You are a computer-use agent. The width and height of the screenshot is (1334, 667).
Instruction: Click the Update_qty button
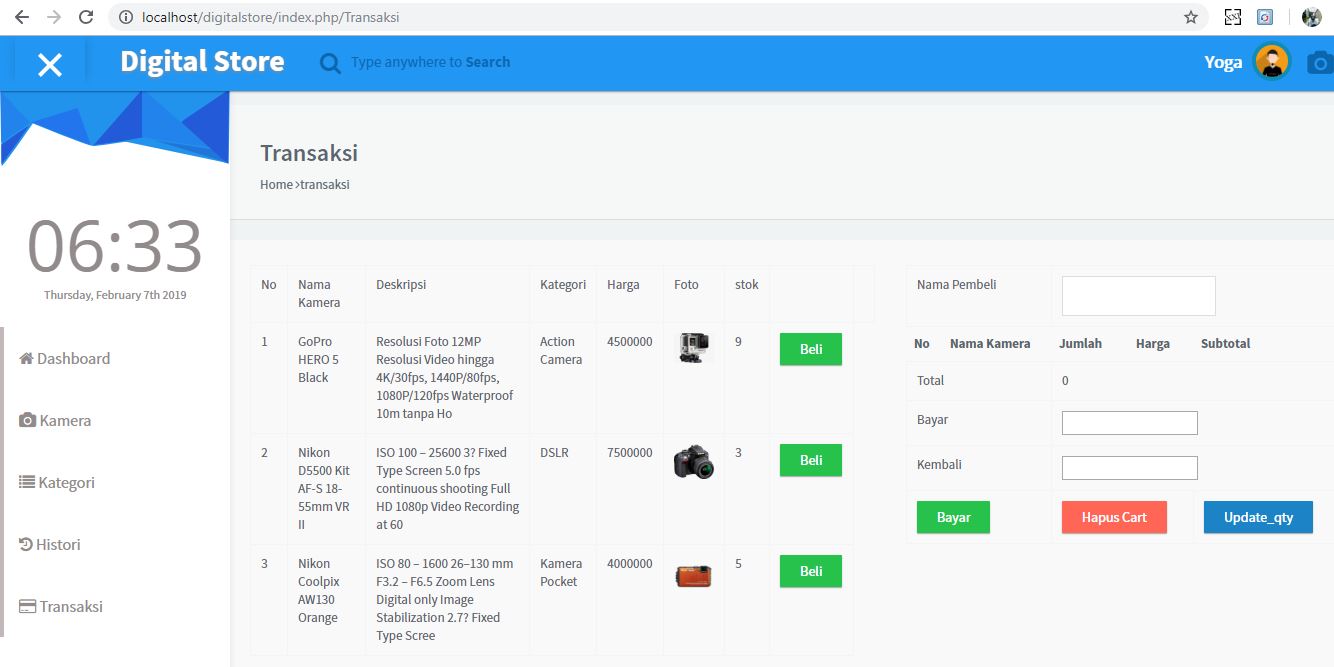(1258, 517)
